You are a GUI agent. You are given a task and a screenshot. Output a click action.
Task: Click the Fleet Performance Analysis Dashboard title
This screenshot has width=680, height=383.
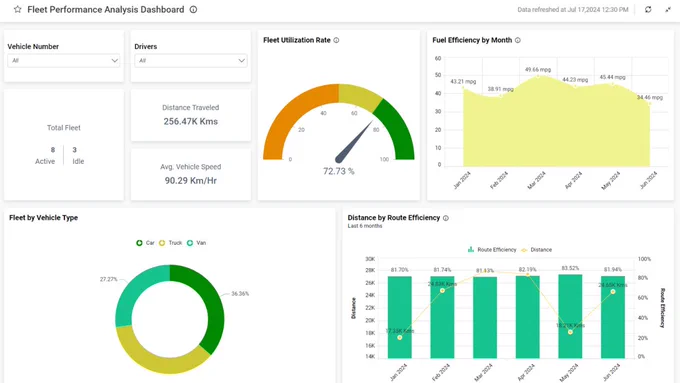tap(106, 10)
